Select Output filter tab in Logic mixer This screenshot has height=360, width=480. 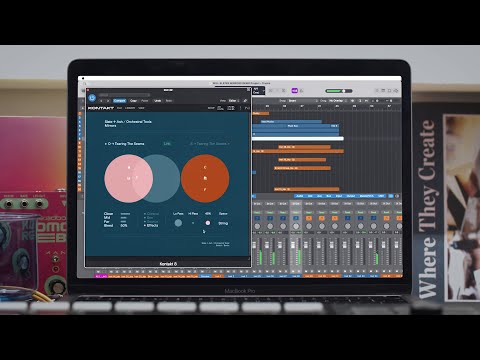(351, 196)
